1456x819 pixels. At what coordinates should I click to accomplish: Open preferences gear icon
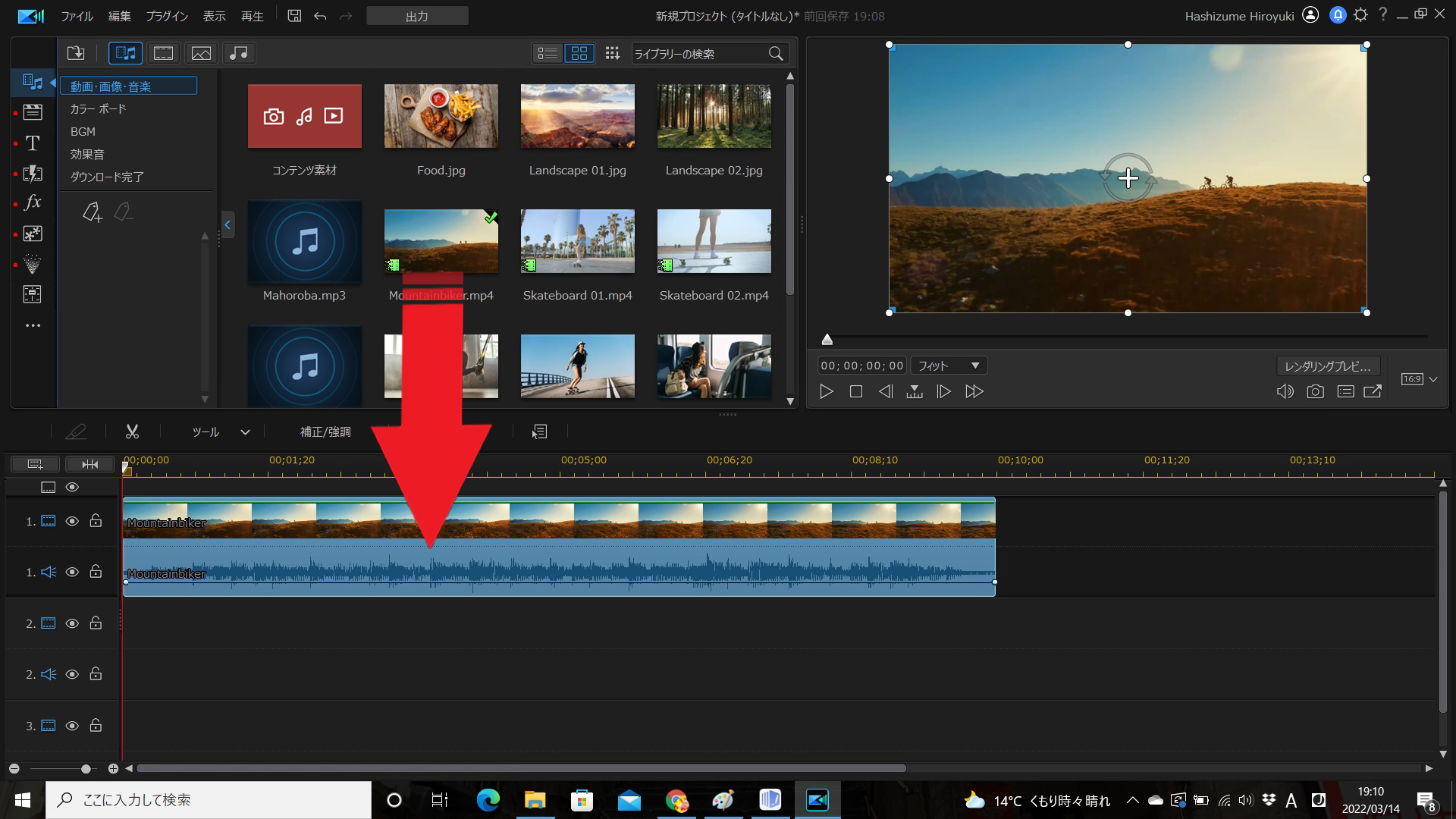coord(1360,15)
